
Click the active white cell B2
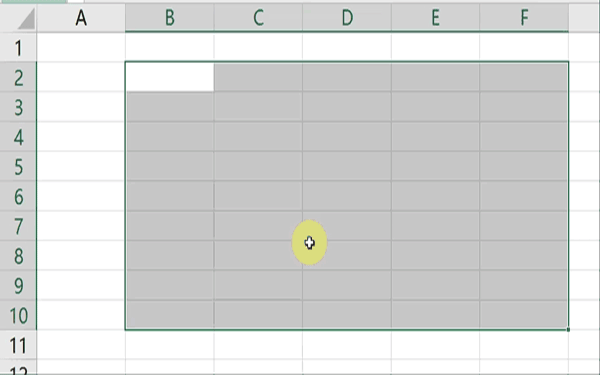[170, 77]
